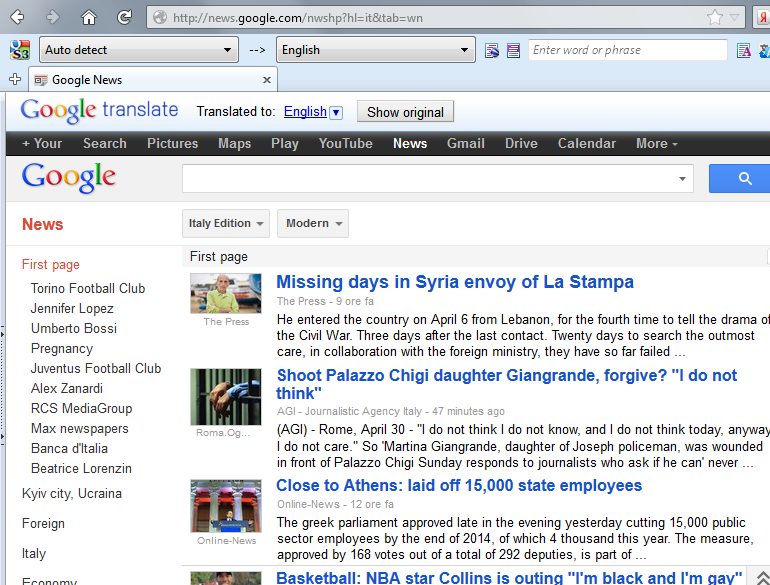Click the English translated-to link
Screen dimensions: 770x585
[305, 112]
